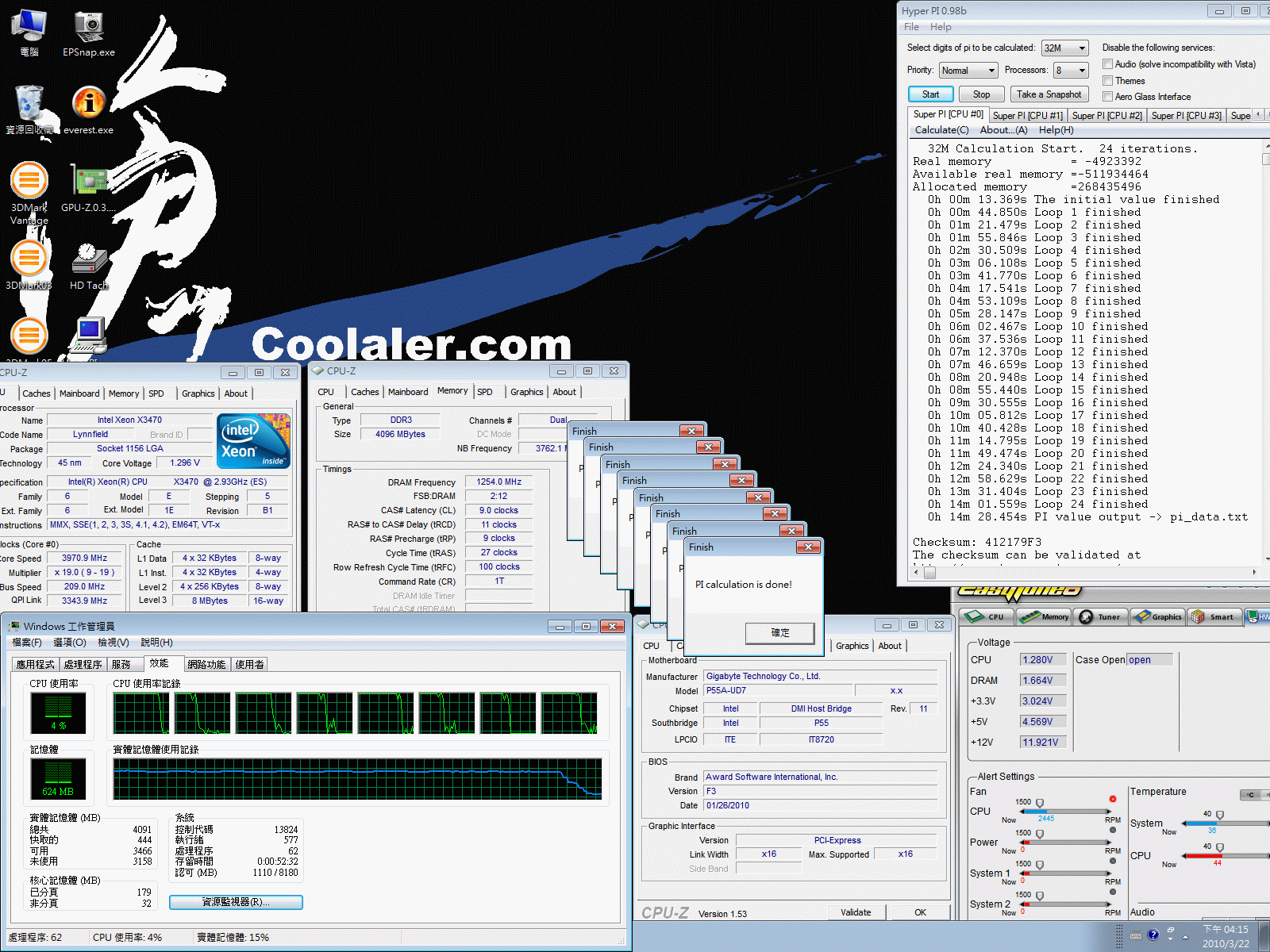The width and height of the screenshot is (1270, 952).
Task: Open EasyTune Smart tab with cube icon
Action: pos(1214,616)
